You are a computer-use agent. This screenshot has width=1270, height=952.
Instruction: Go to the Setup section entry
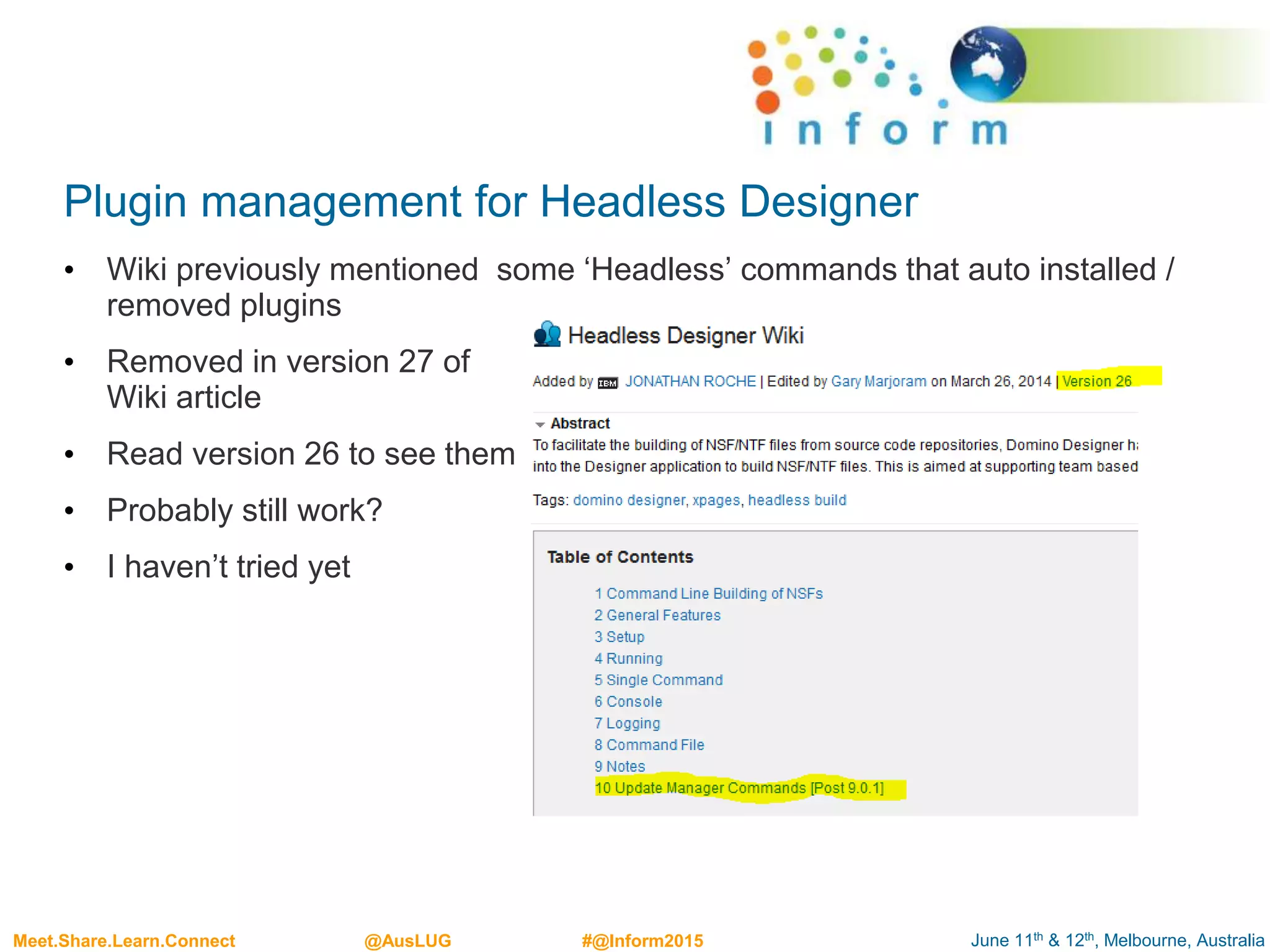(x=619, y=637)
